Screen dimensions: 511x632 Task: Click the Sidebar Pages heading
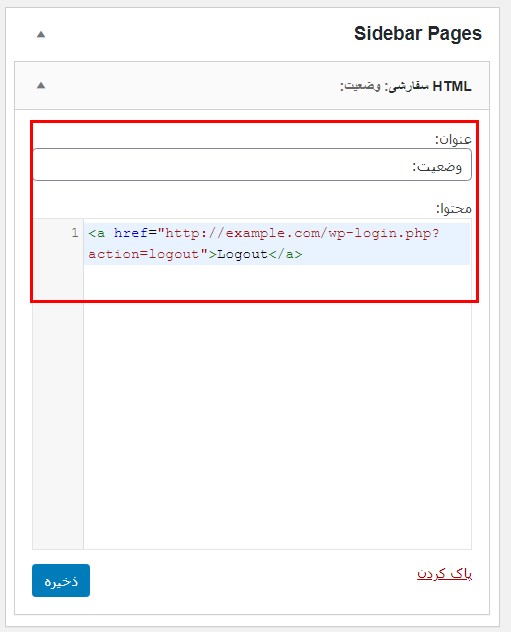tap(418, 33)
